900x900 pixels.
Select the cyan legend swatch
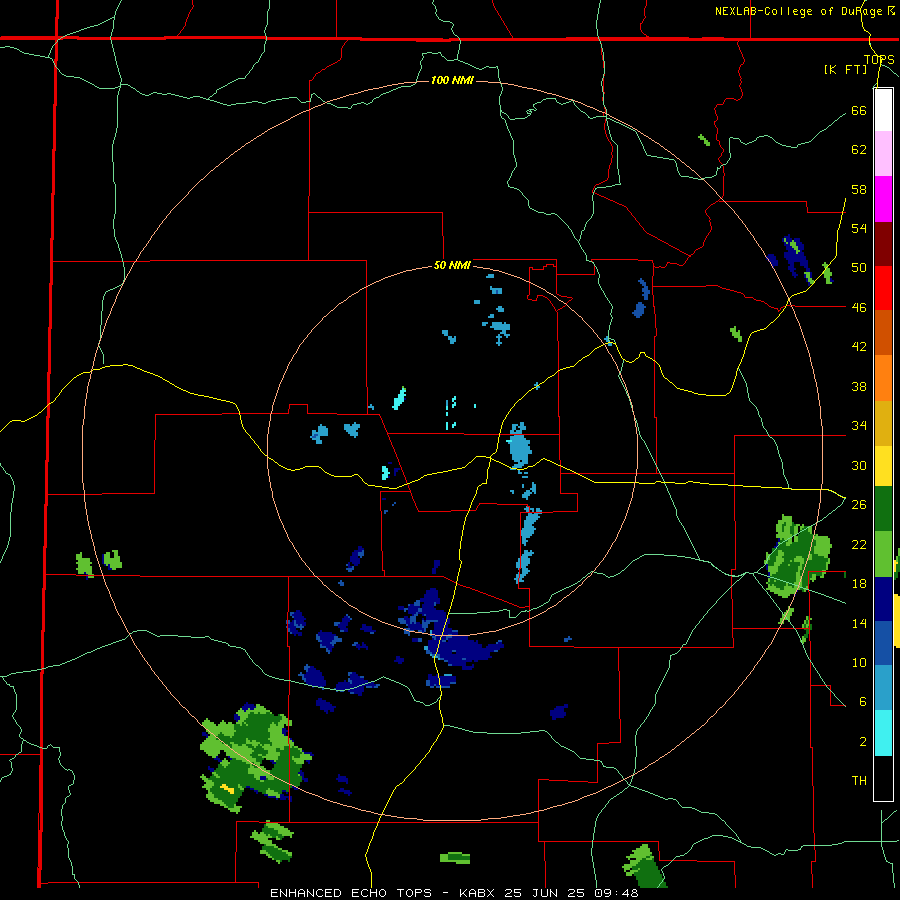(883, 733)
